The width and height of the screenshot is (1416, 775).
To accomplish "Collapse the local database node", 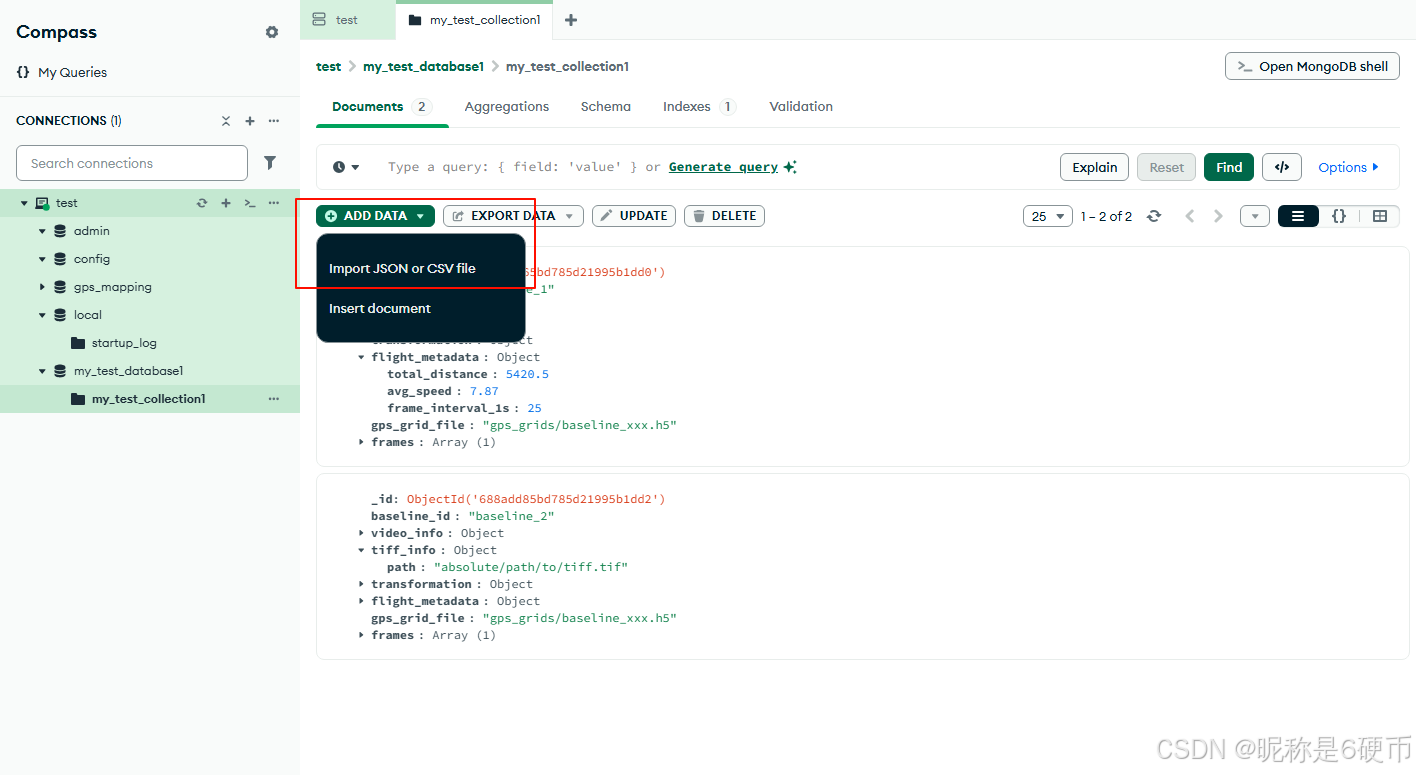I will pyautogui.click(x=43, y=315).
